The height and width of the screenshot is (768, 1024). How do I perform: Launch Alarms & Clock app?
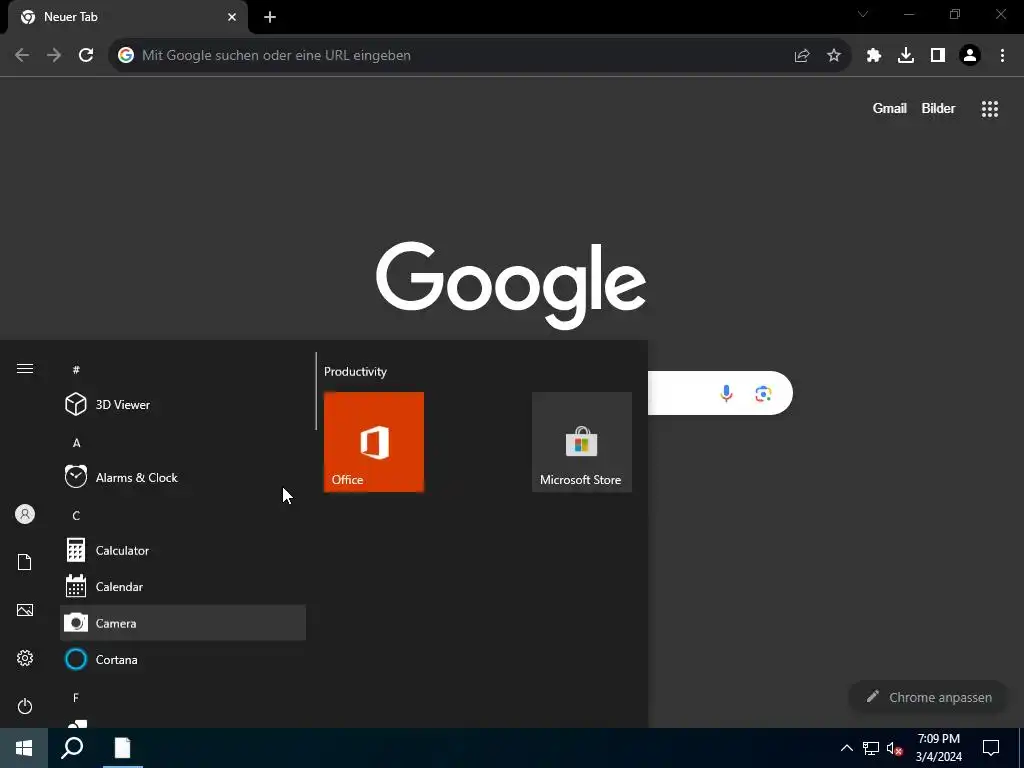183,477
